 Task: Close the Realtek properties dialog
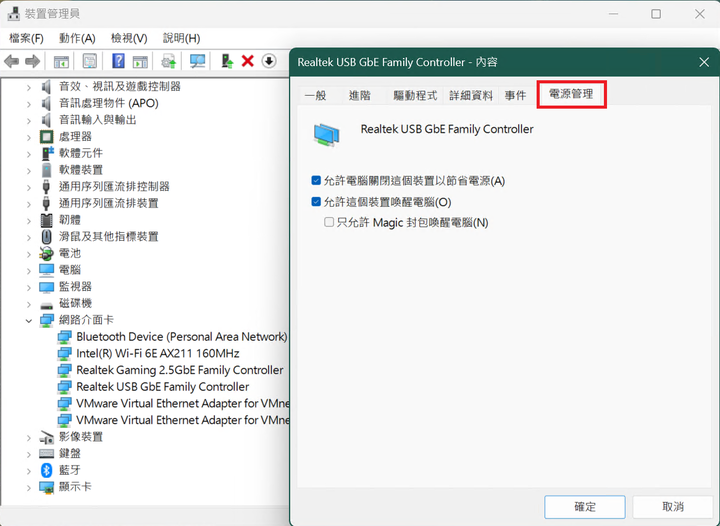(703, 62)
